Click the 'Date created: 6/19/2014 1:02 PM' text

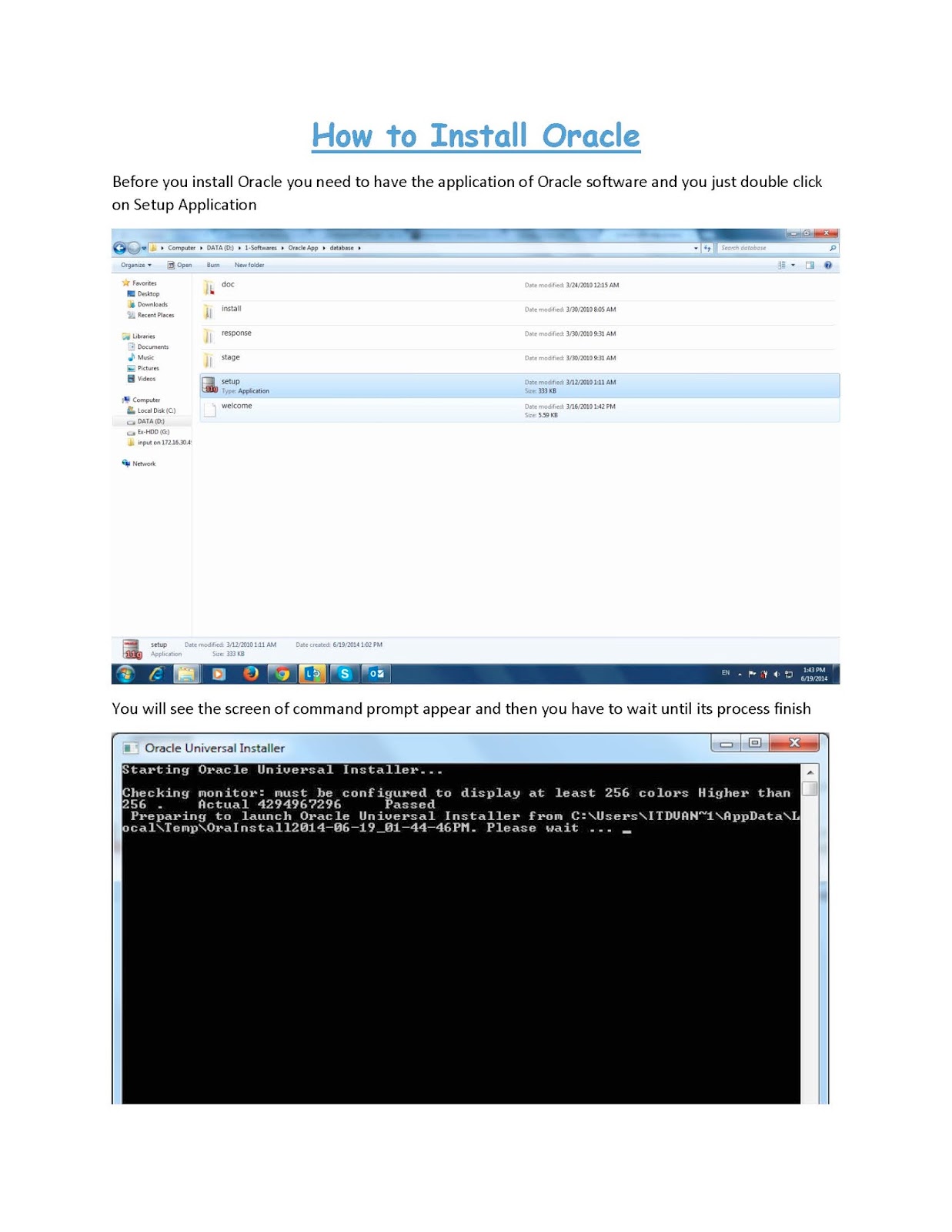coord(339,644)
